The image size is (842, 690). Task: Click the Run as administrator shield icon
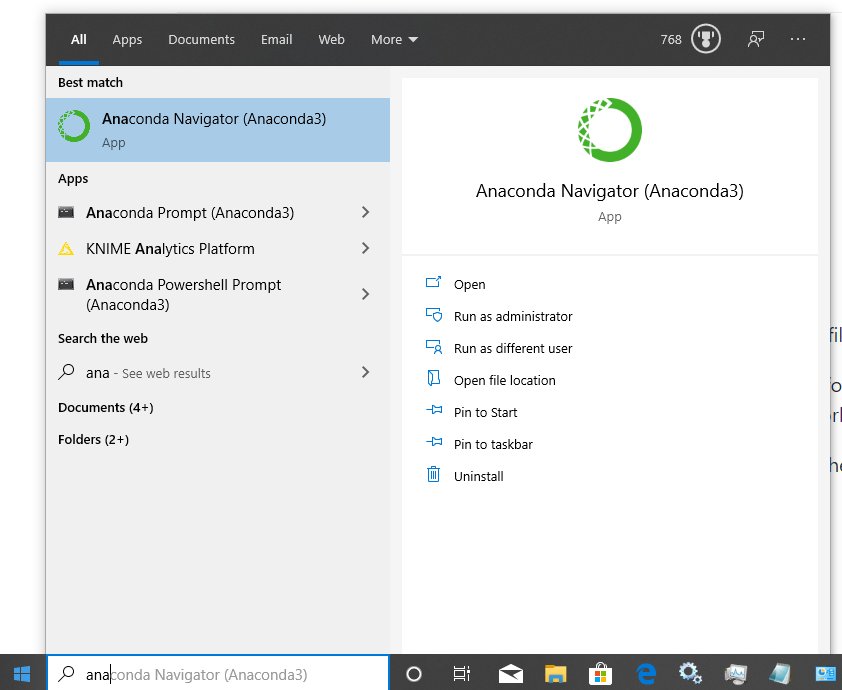pos(433,315)
